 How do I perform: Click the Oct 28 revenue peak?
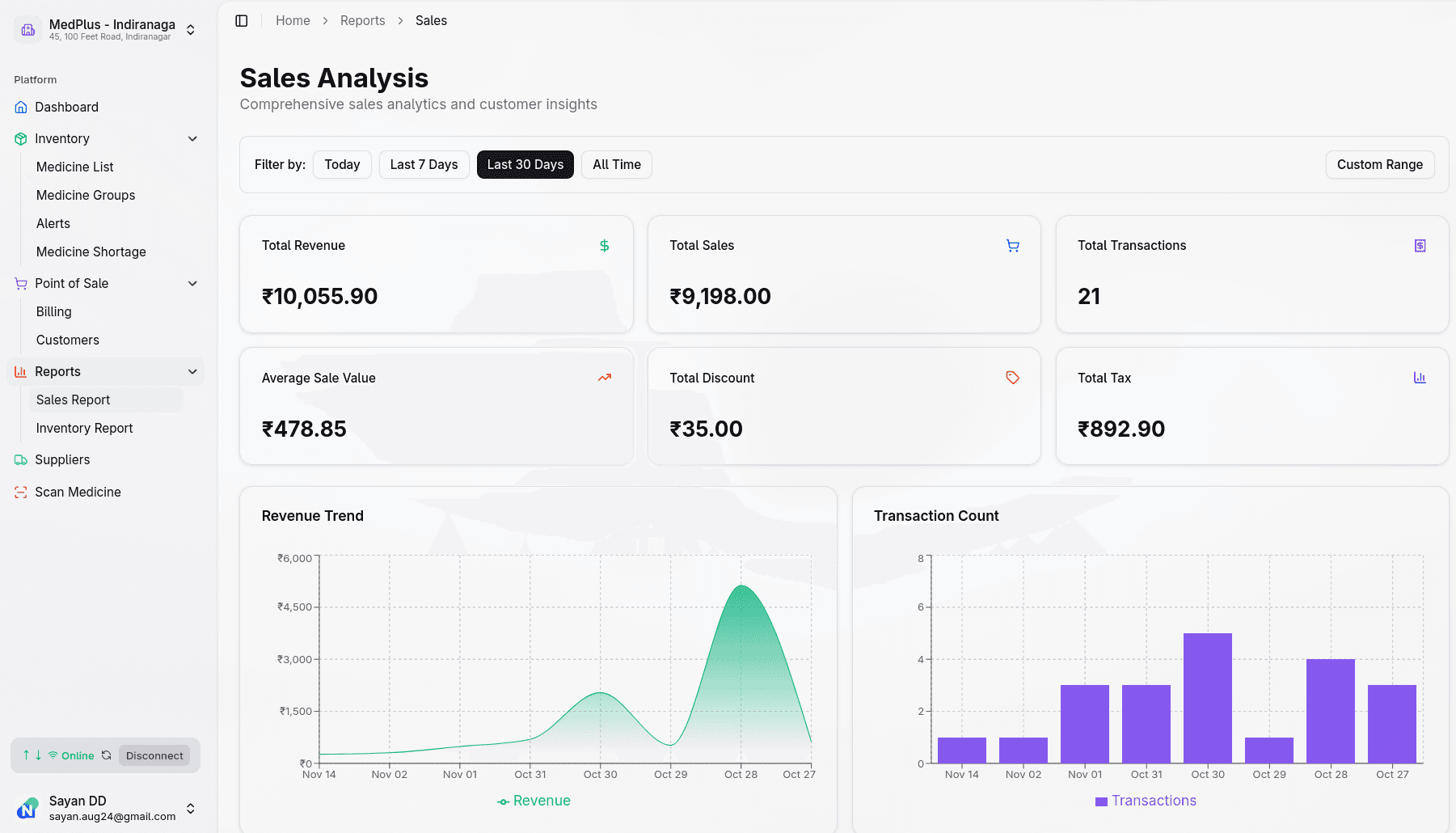(x=741, y=586)
